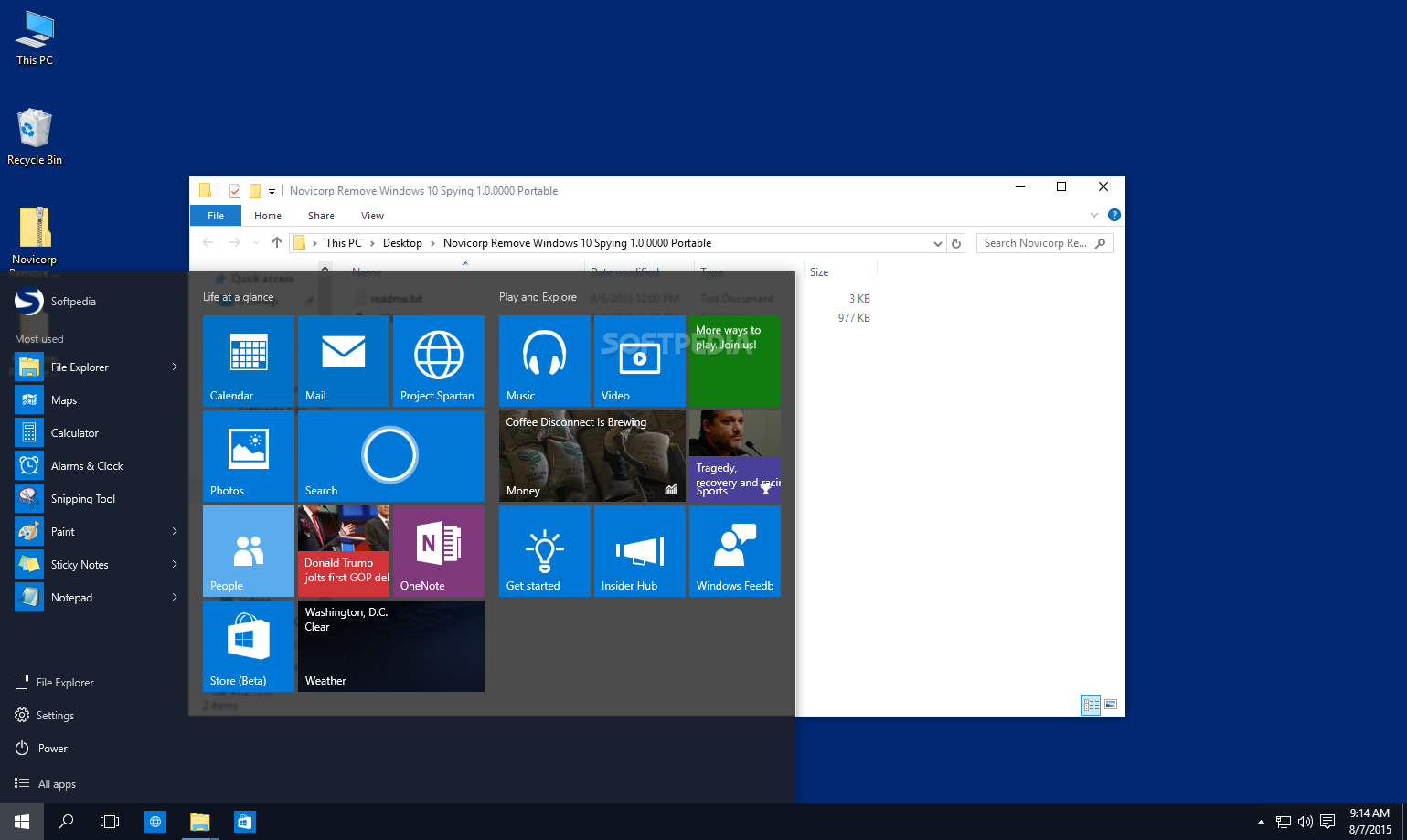Open the Windows Feedback tile
Viewport: 1407px width, 840px height.
735,551
